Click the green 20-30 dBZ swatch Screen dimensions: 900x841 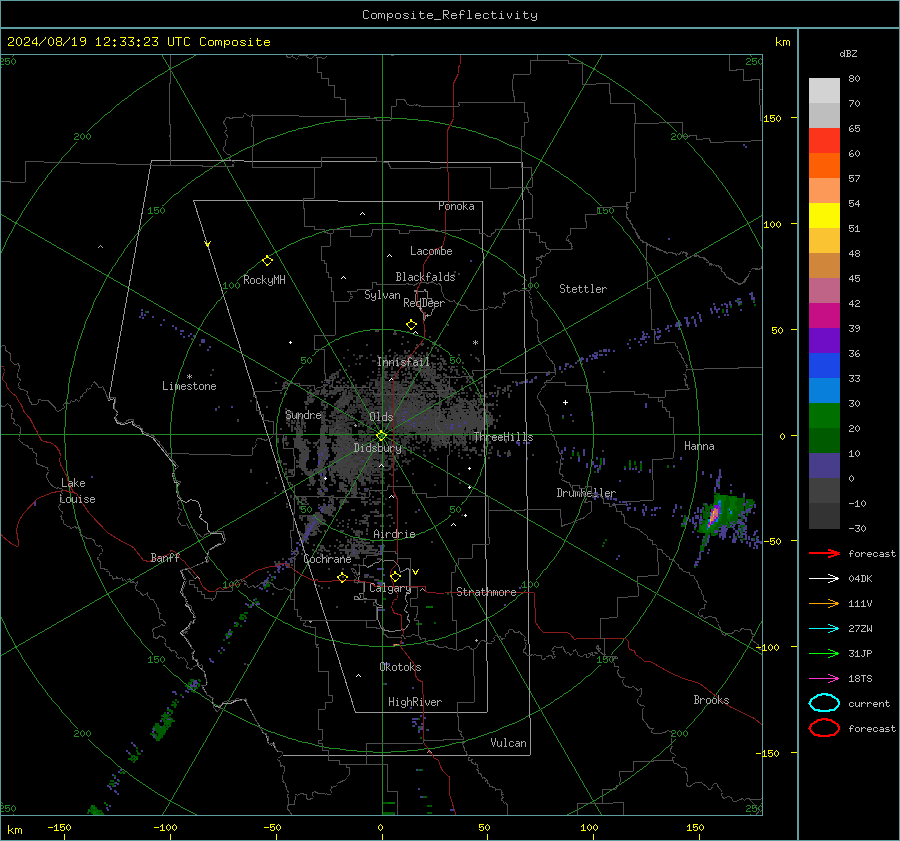point(824,416)
